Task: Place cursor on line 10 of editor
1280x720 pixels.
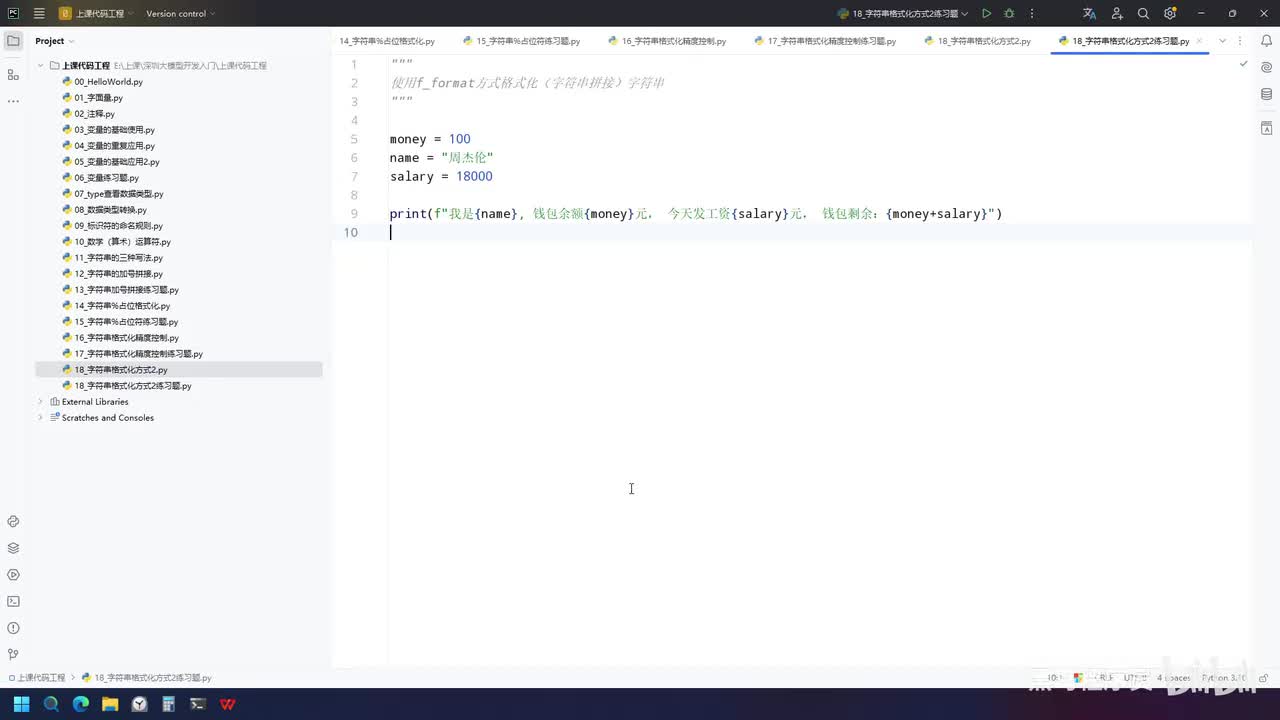Action: pyautogui.click(x=820, y=232)
